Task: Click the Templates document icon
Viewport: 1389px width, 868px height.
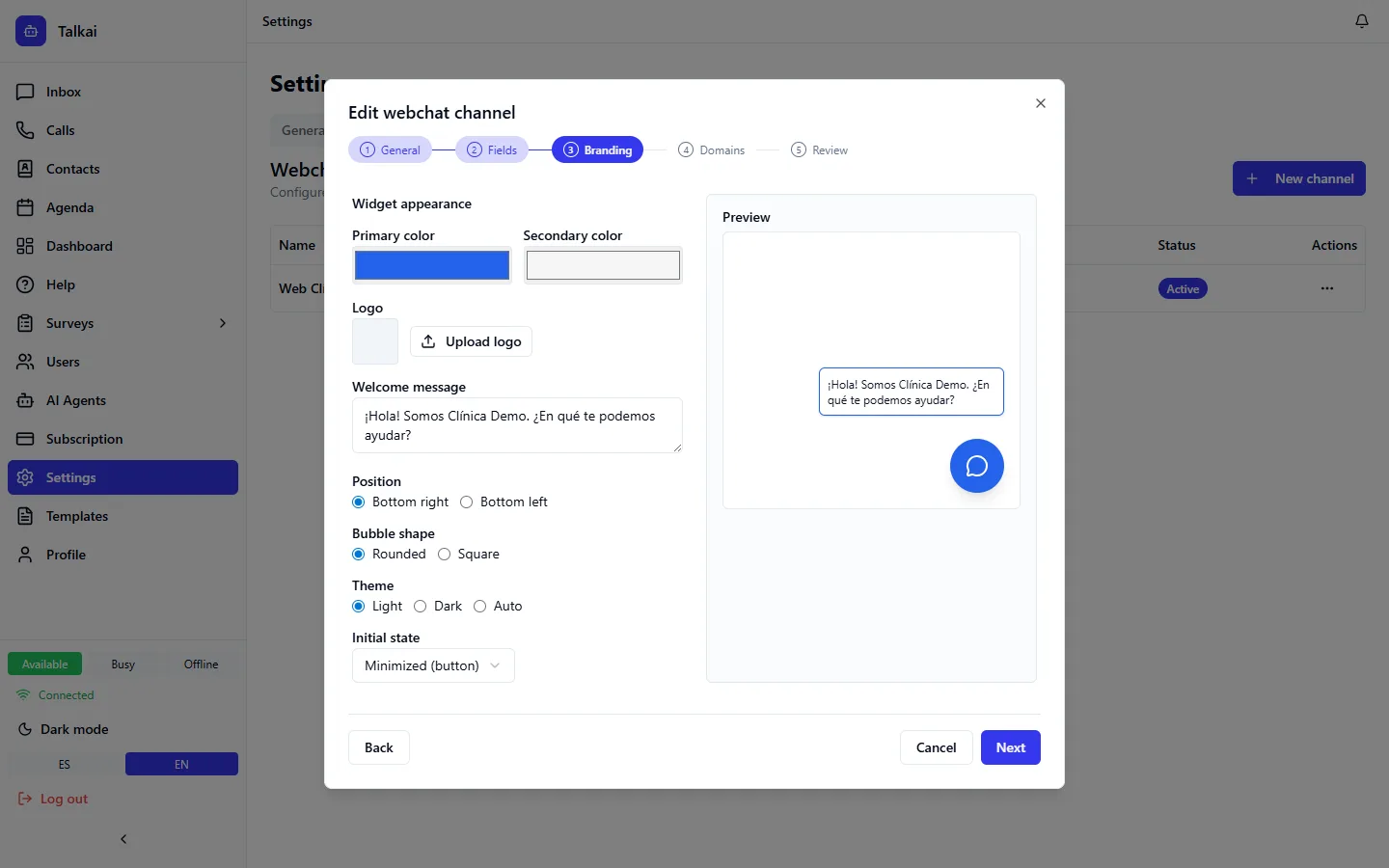Action: pyautogui.click(x=25, y=516)
